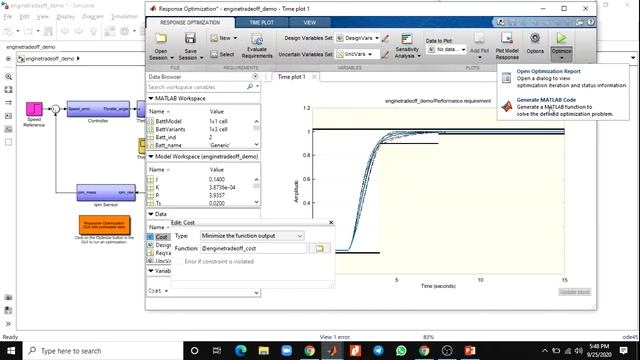Click the Windows taskbar search box
Viewport: 640px width, 360px height.
pos(103,351)
